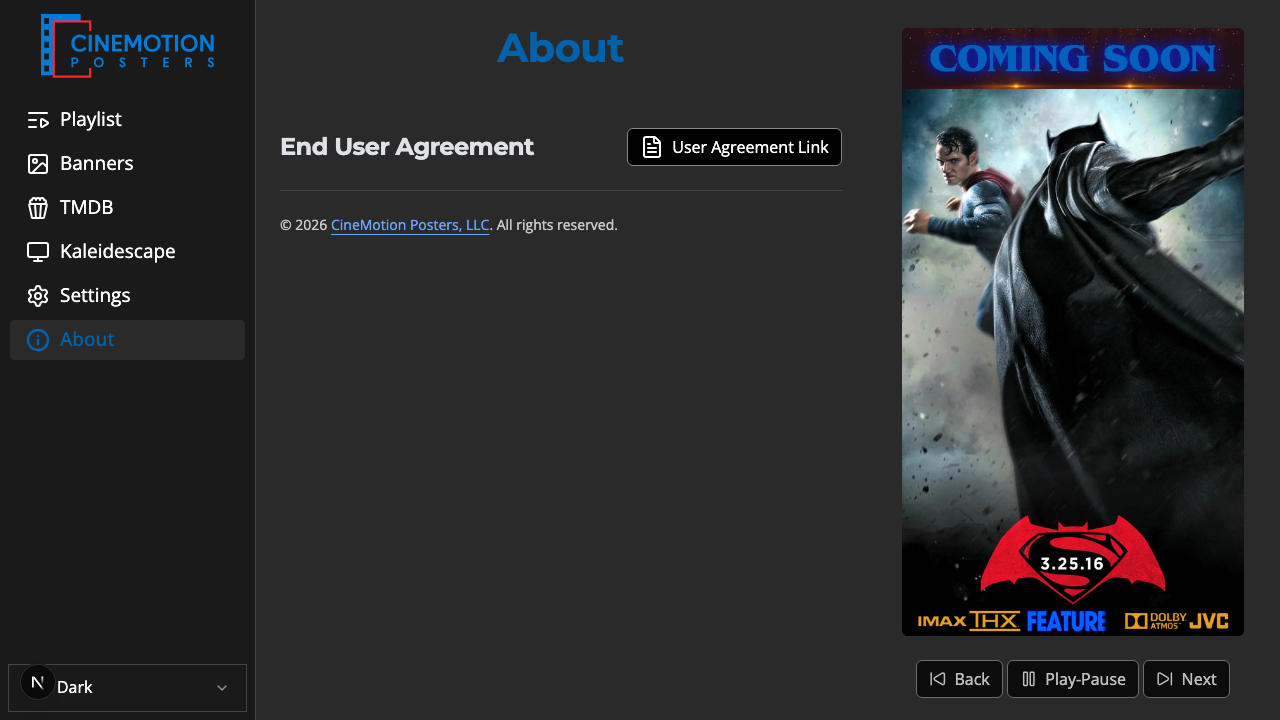Click the About info icon

click(38, 340)
